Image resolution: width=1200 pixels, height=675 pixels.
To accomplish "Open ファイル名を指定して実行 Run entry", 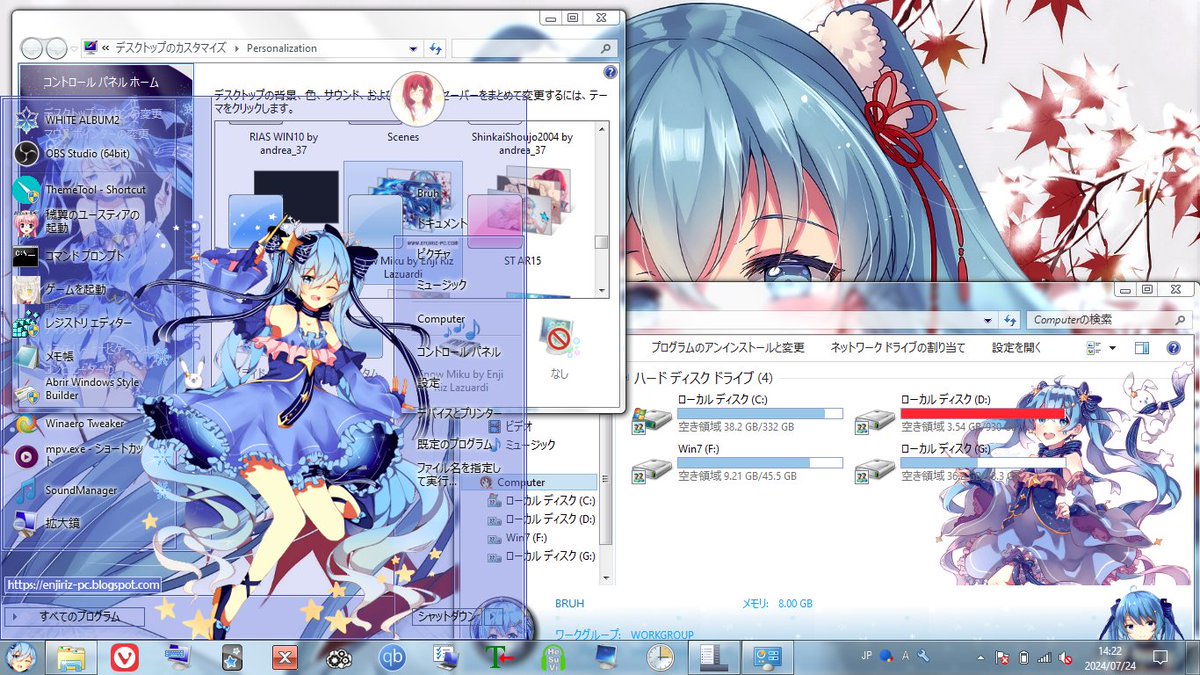I will pos(458,474).
